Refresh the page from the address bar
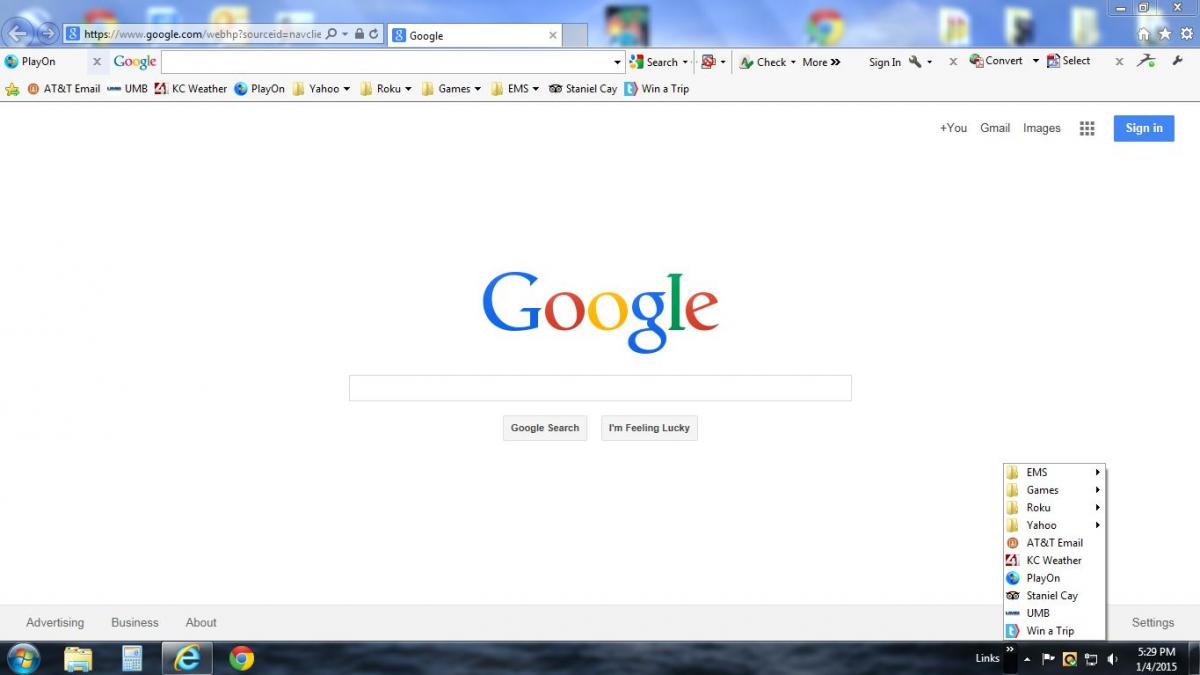 point(374,34)
